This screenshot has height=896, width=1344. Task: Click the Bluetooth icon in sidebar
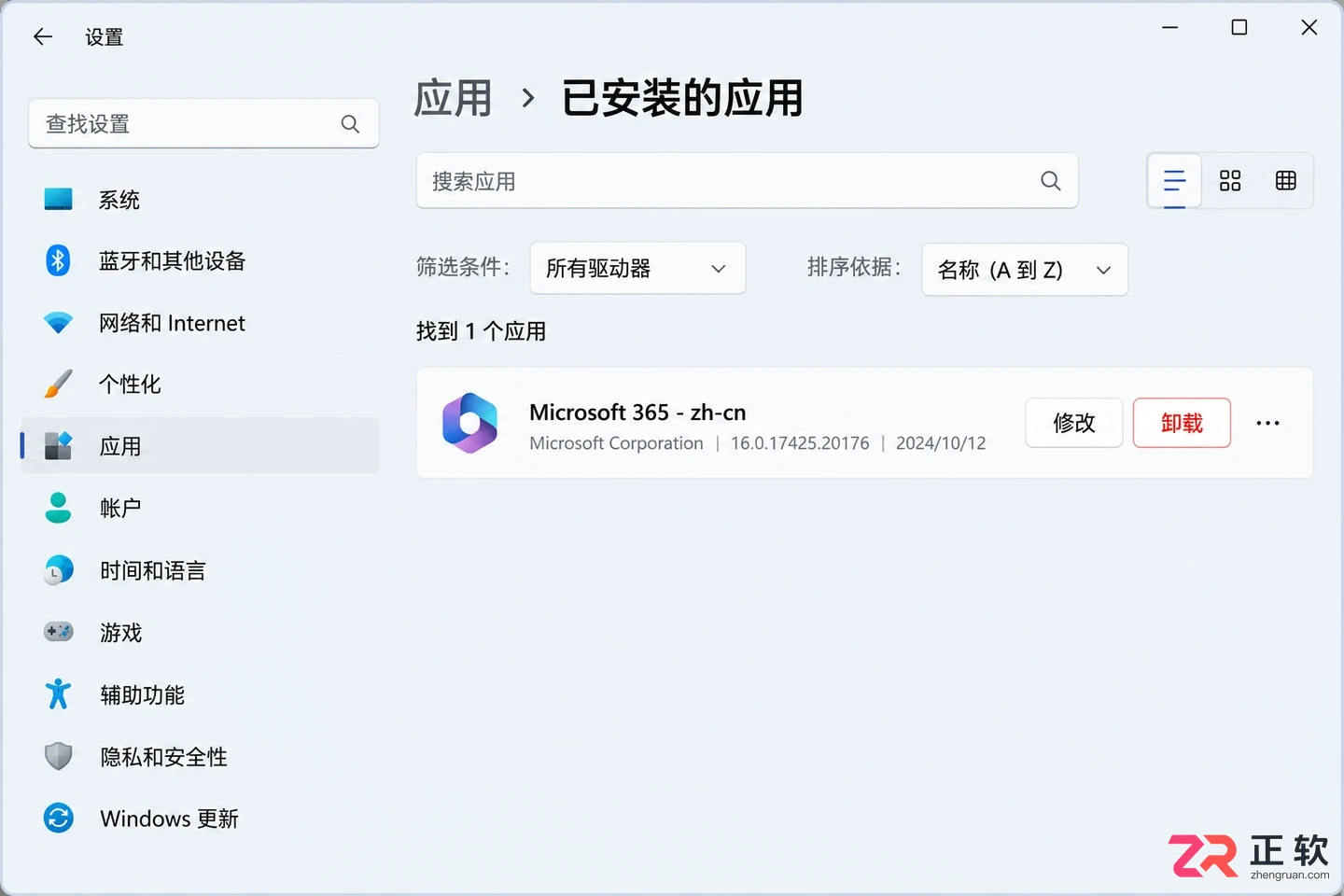point(58,260)
